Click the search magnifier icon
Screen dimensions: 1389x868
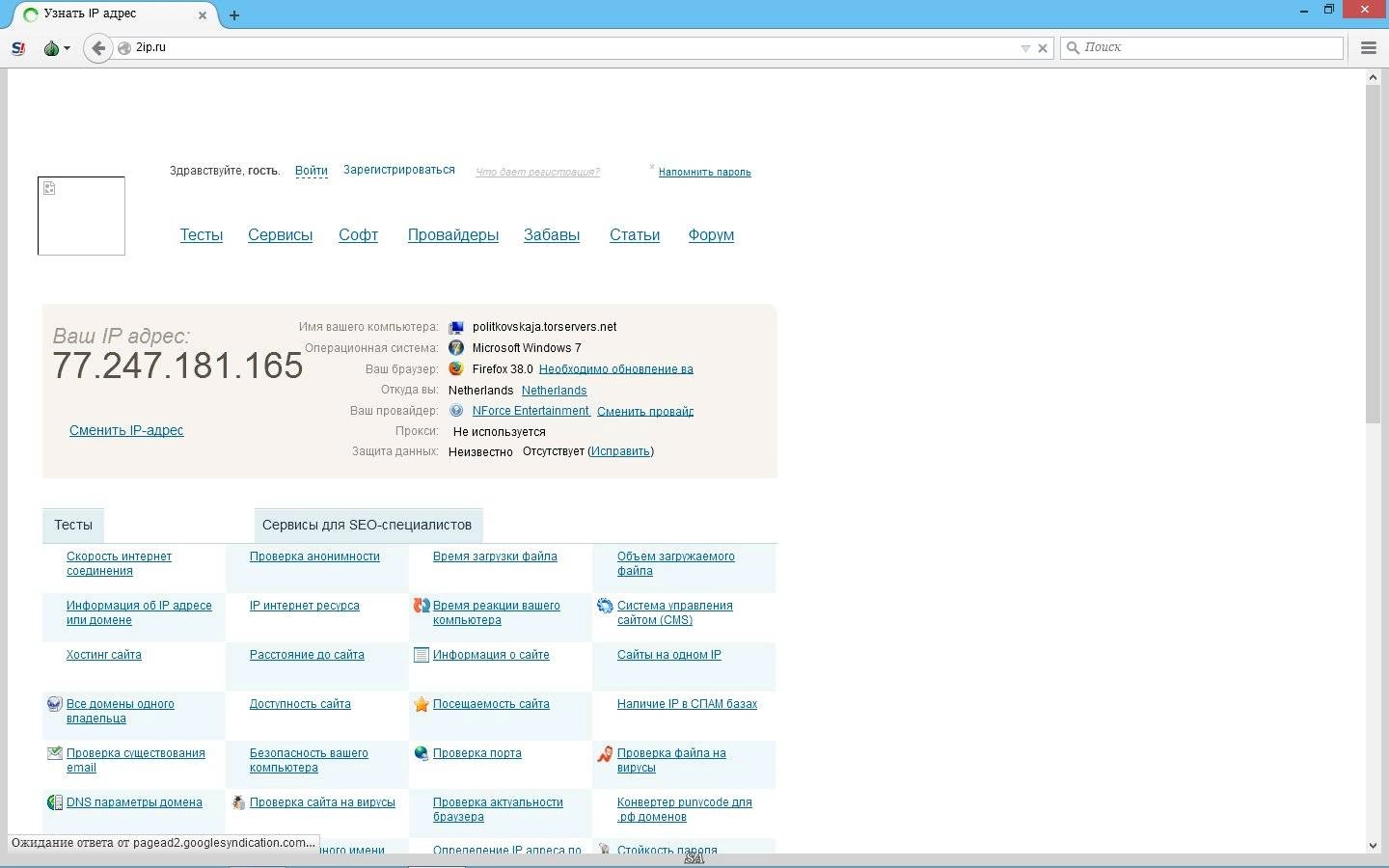pyautogui.click(x=1073, y=47)
